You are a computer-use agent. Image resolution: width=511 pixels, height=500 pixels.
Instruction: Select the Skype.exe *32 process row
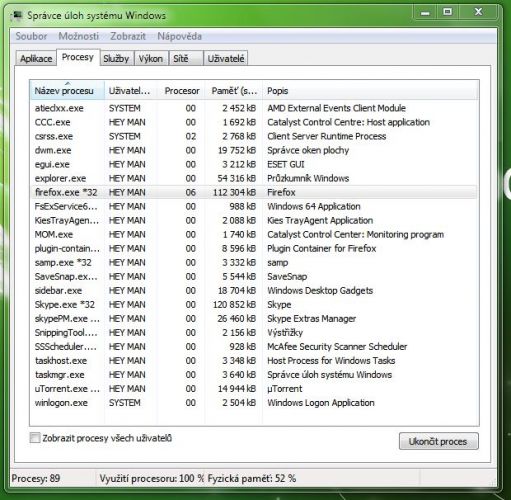coord(254,304)
